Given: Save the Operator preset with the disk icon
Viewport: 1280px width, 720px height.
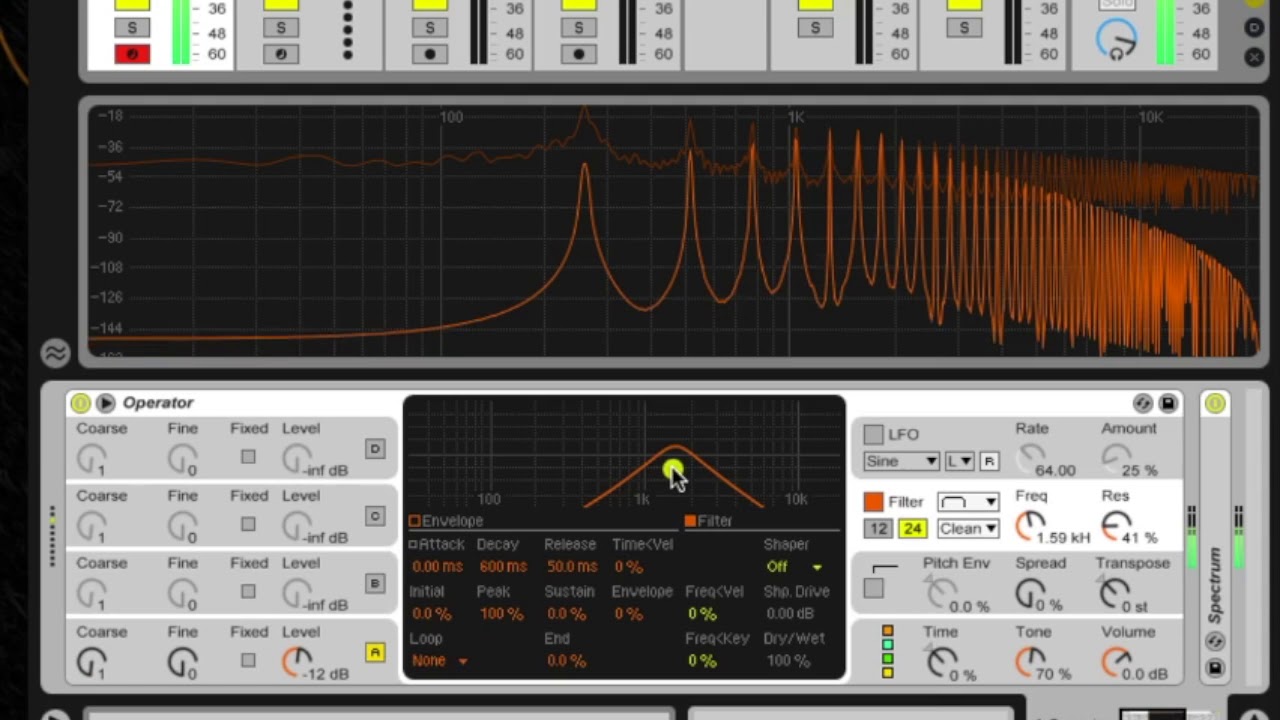Looking at the screenshot, I should coord(1167,403).
